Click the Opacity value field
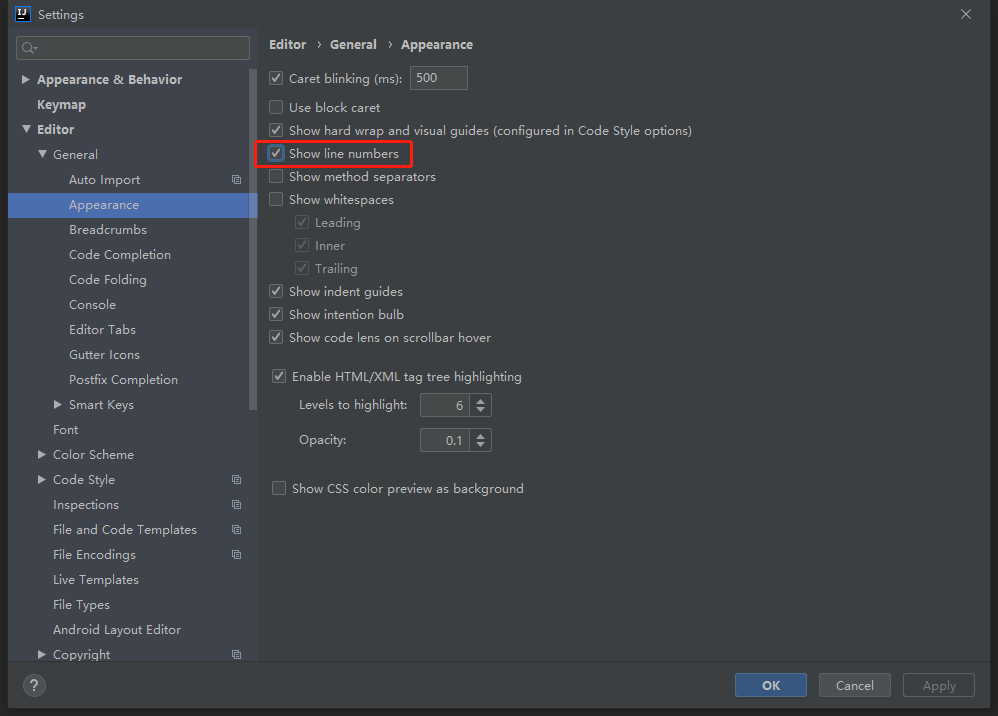This screenshot has width=998, height=716. (445, 440)
